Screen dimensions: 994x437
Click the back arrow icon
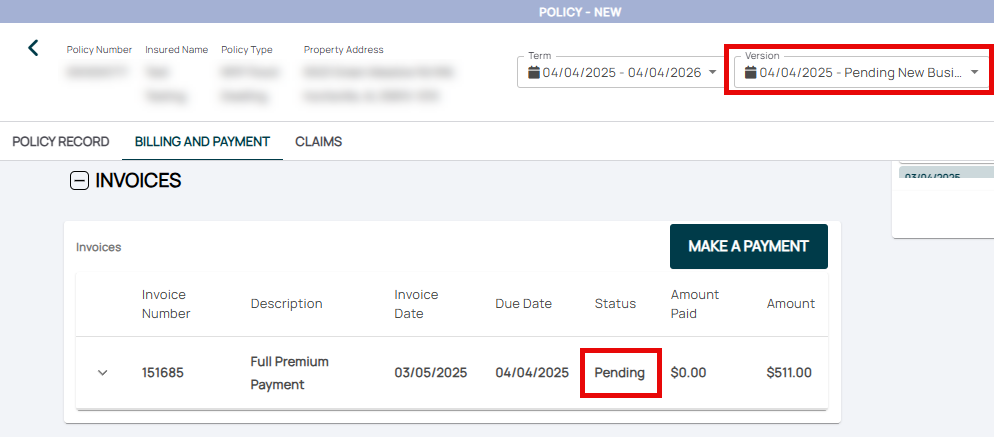pos(33,48)
